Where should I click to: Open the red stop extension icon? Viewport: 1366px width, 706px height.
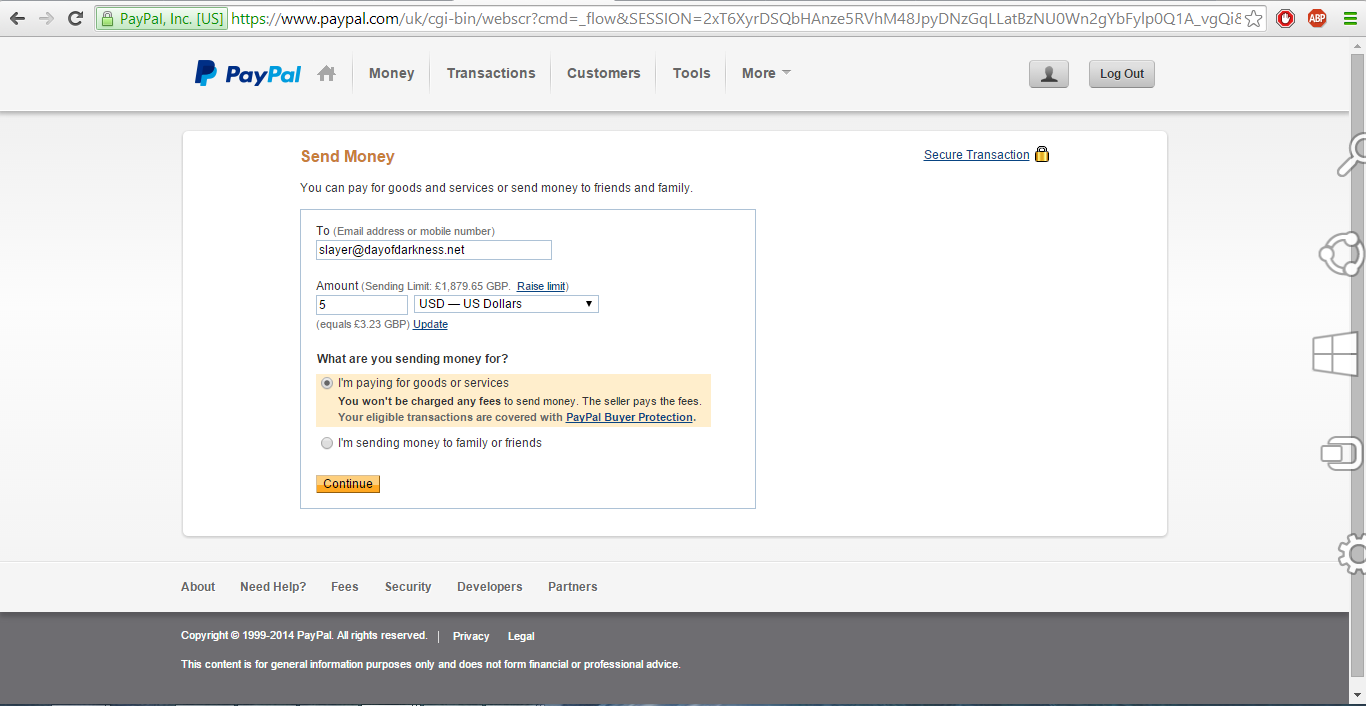pyautogui.click(x=1286, y=18)
